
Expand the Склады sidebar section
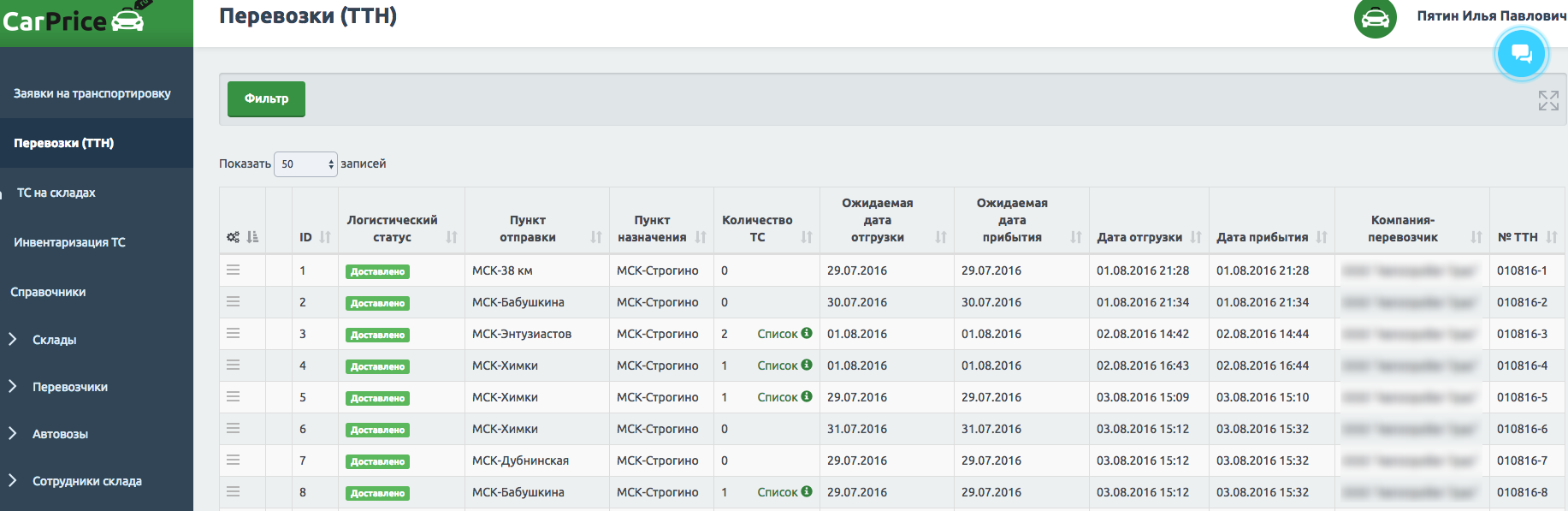(x=54, y=340)
